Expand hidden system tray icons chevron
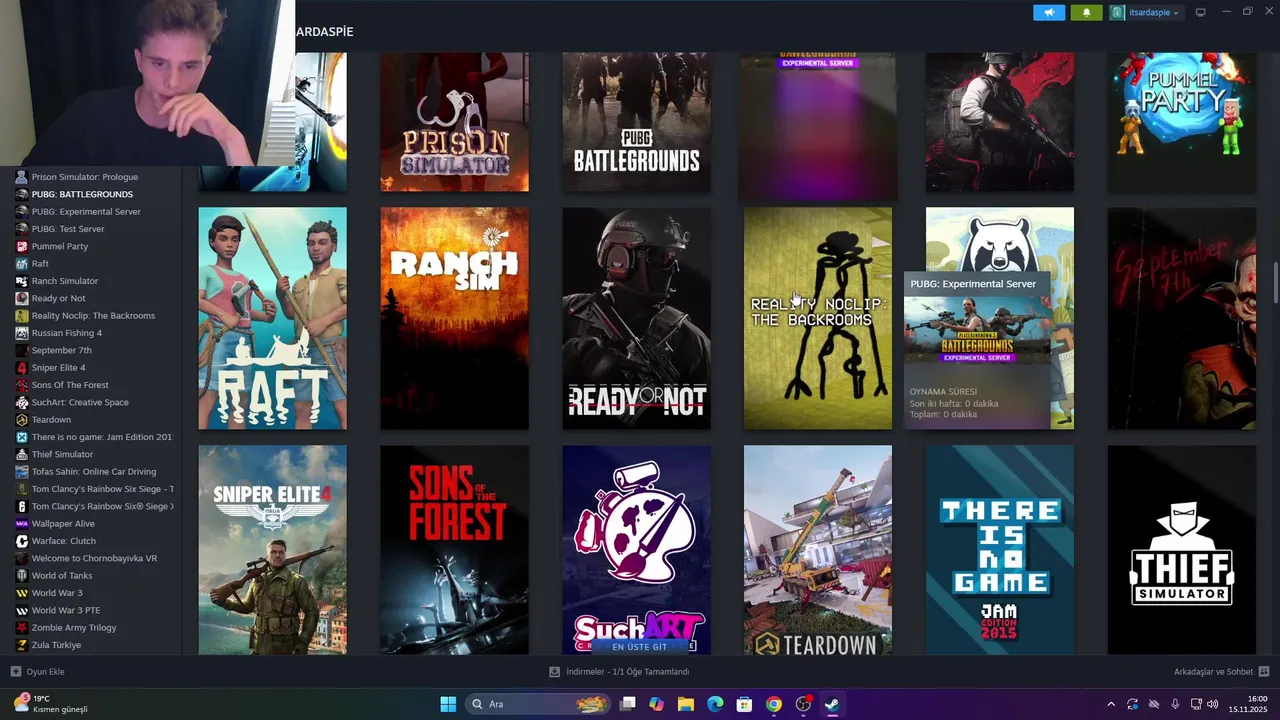The width and height of the screenshot is (1280, 720). (x=1111, y=704)
